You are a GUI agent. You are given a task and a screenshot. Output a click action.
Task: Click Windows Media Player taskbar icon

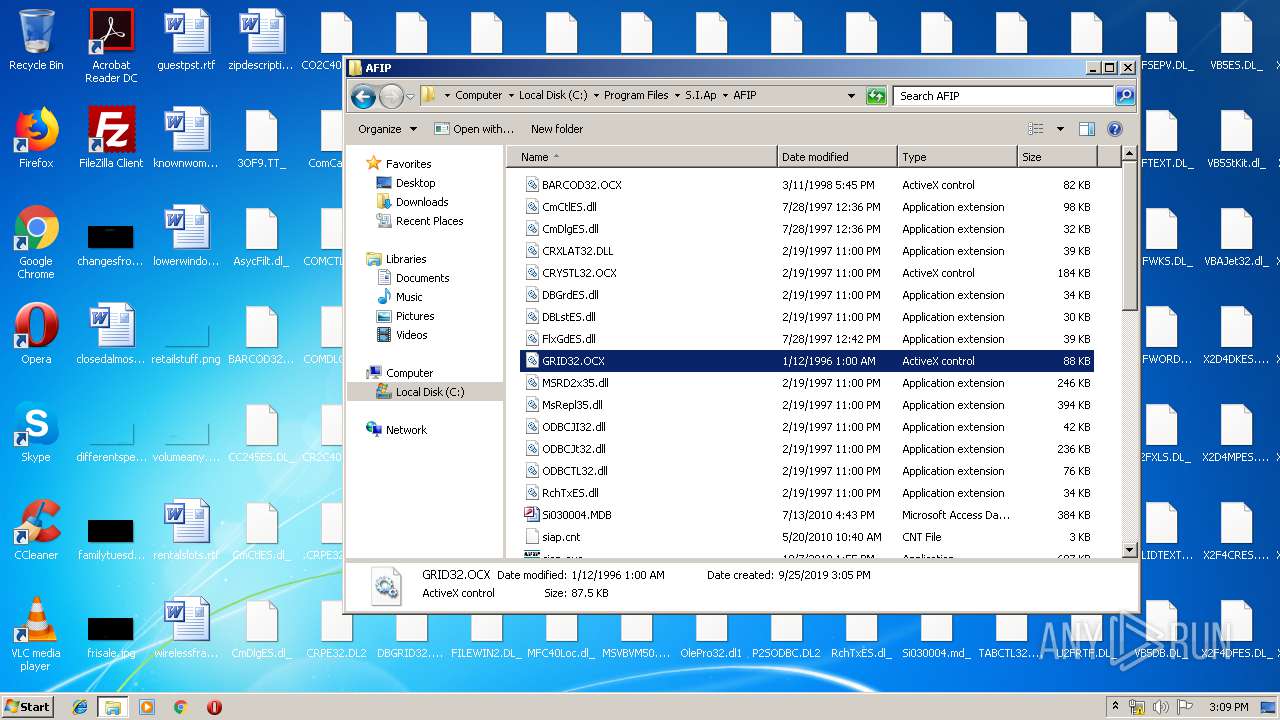(x=147, y=707)
